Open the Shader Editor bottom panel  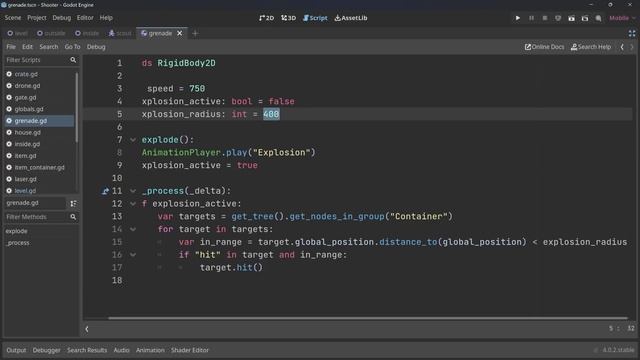(190, 350)
